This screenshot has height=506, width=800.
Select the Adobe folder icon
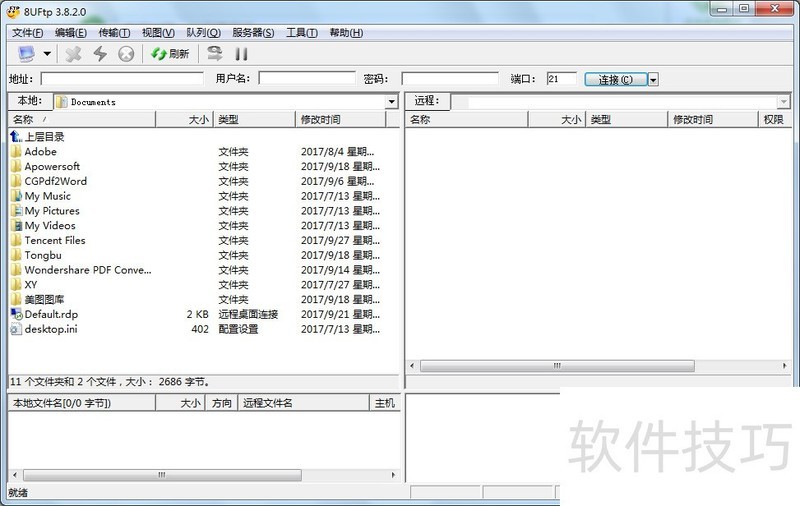[16, 151]
